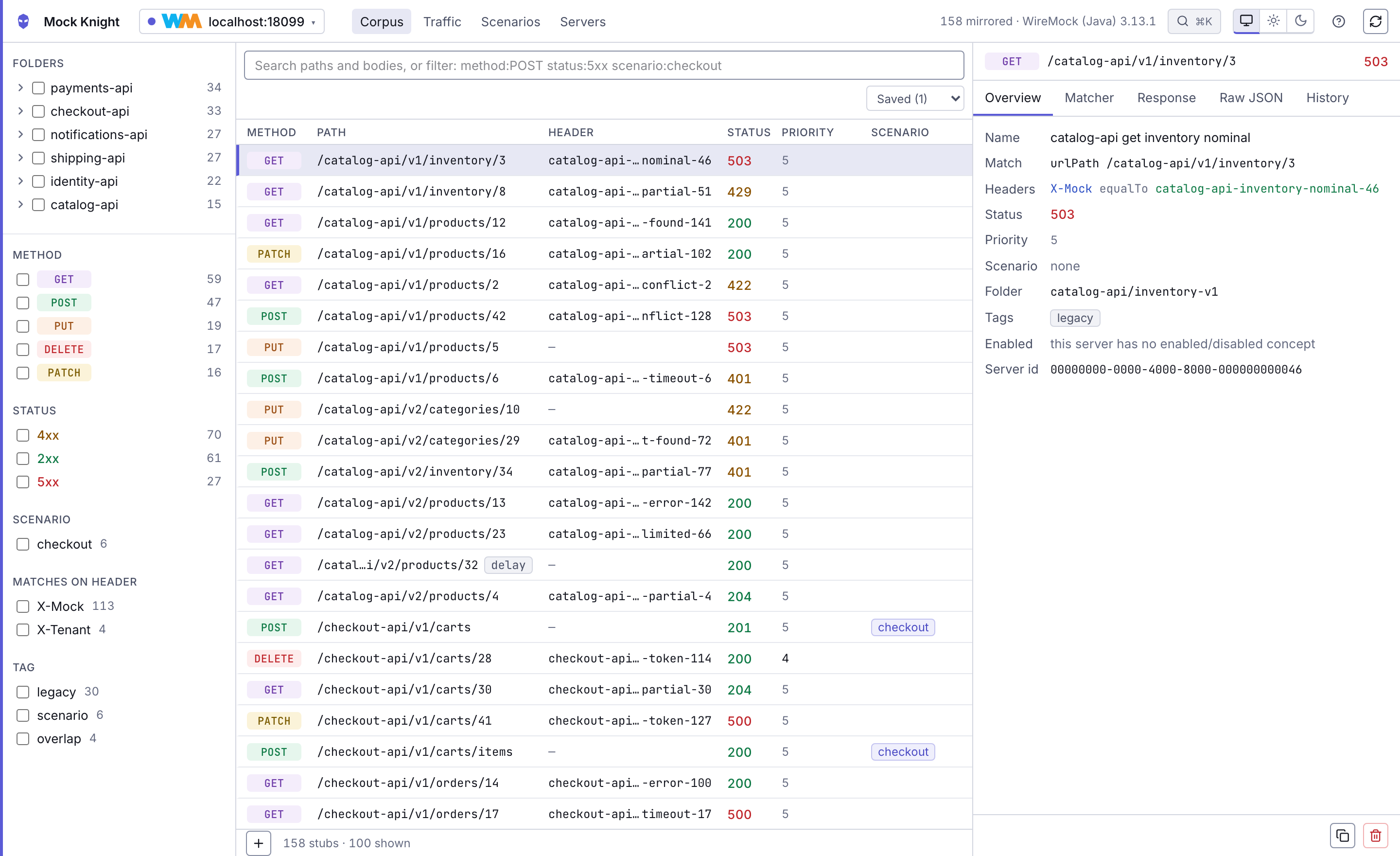Image resolution: width=1400 pixels, height=856 pixels.
Task: Click the Server id value text
Action: pos(1175,370)
